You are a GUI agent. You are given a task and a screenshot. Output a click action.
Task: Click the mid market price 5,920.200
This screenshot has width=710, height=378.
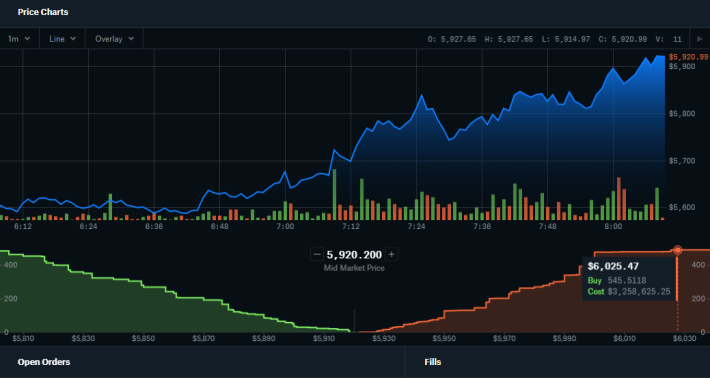[354, 255]
